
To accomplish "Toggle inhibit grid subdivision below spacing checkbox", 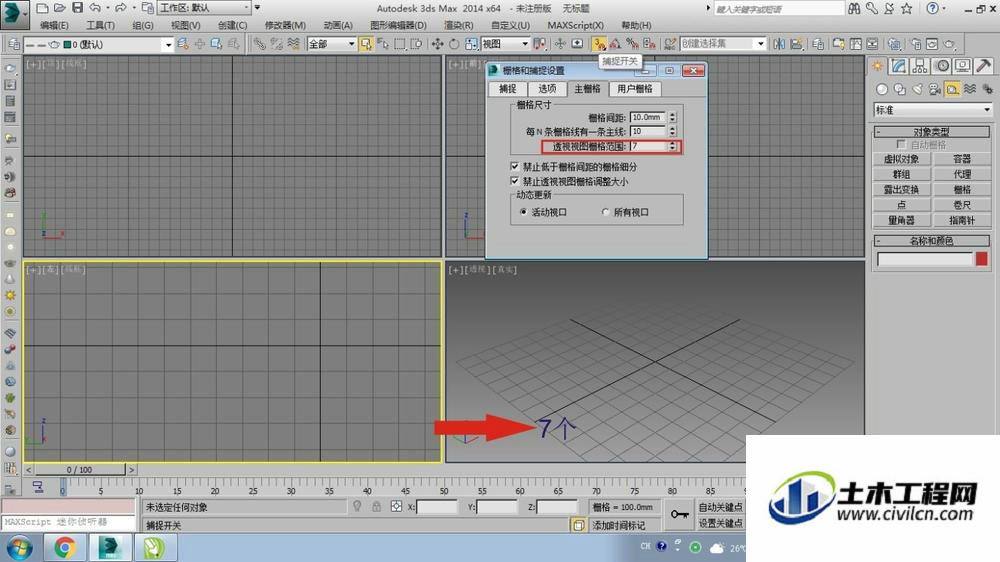I will coord(515,166).
